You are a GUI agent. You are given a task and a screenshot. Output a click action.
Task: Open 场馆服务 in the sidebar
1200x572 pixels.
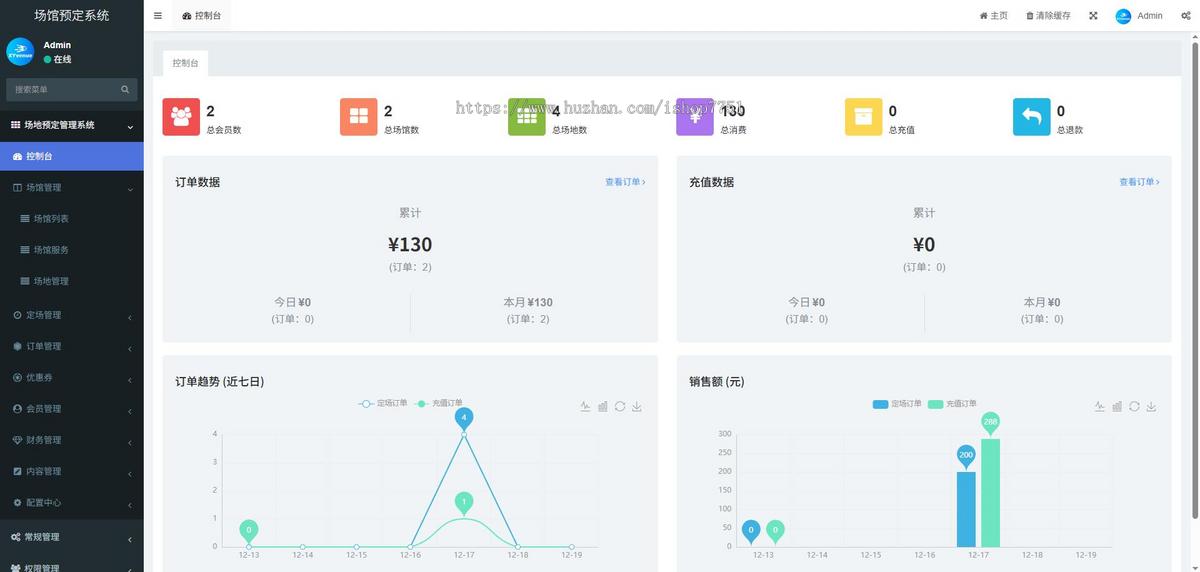tap(71, 250)
